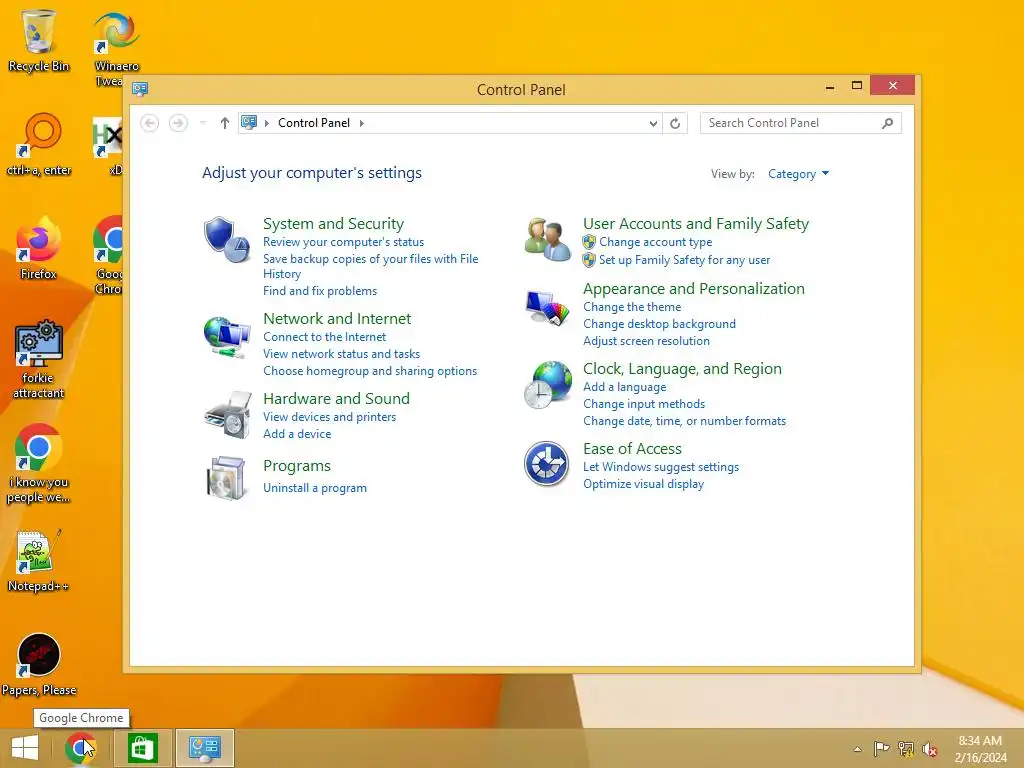
Task: Click Connect to the Internet
Action: [325, 337]
